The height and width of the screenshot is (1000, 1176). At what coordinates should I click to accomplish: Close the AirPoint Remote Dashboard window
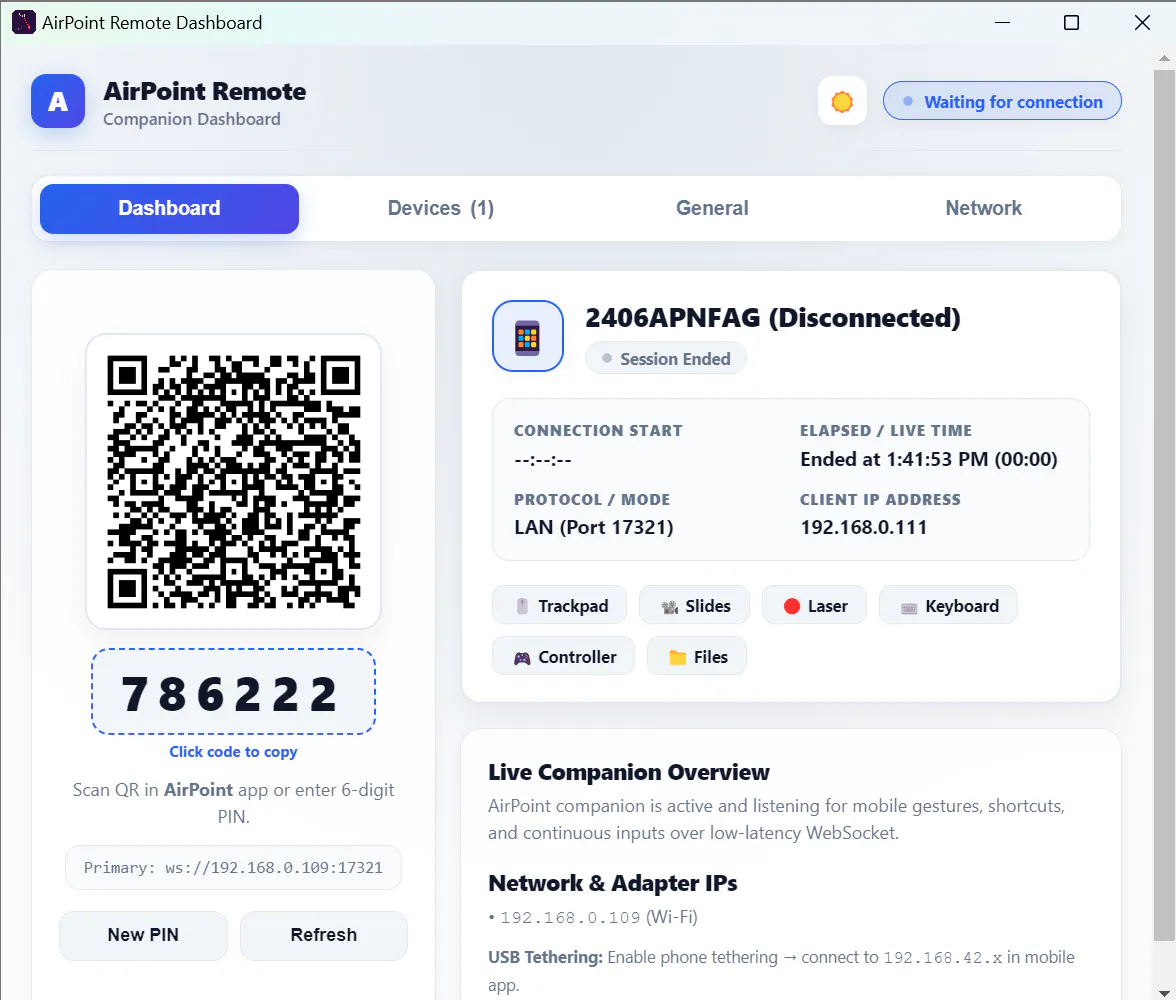point(1142,23)
